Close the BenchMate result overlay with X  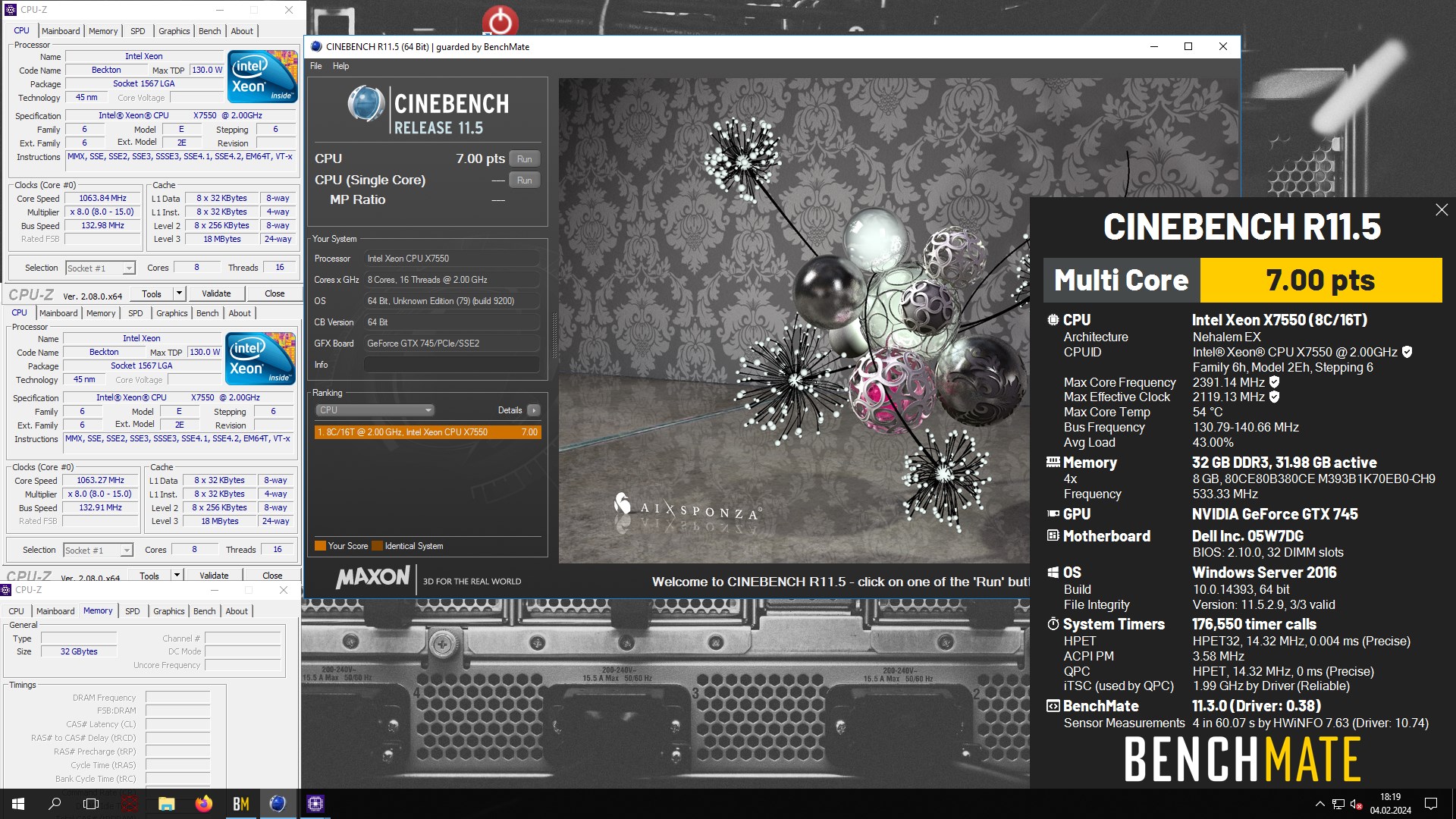pos(1442,210)
